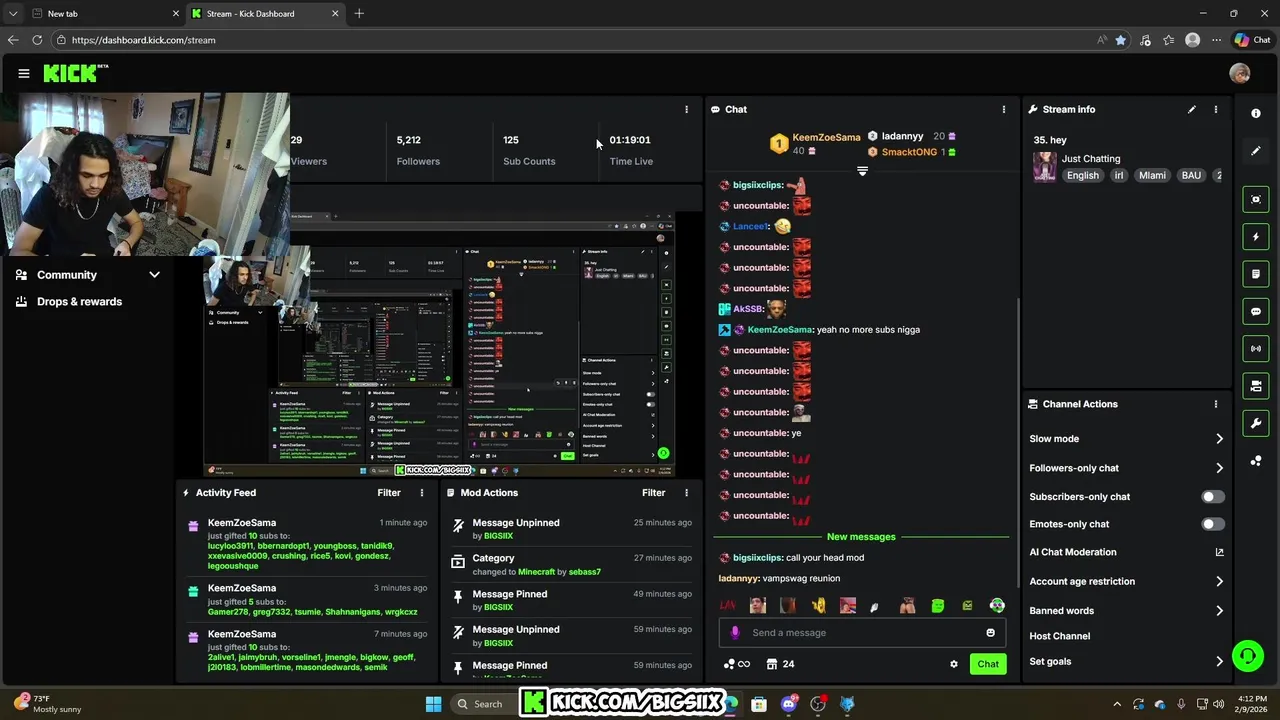1280x720 pixels.
Task: Edit stream info with the pencil icon
Action: point(1192,109)
